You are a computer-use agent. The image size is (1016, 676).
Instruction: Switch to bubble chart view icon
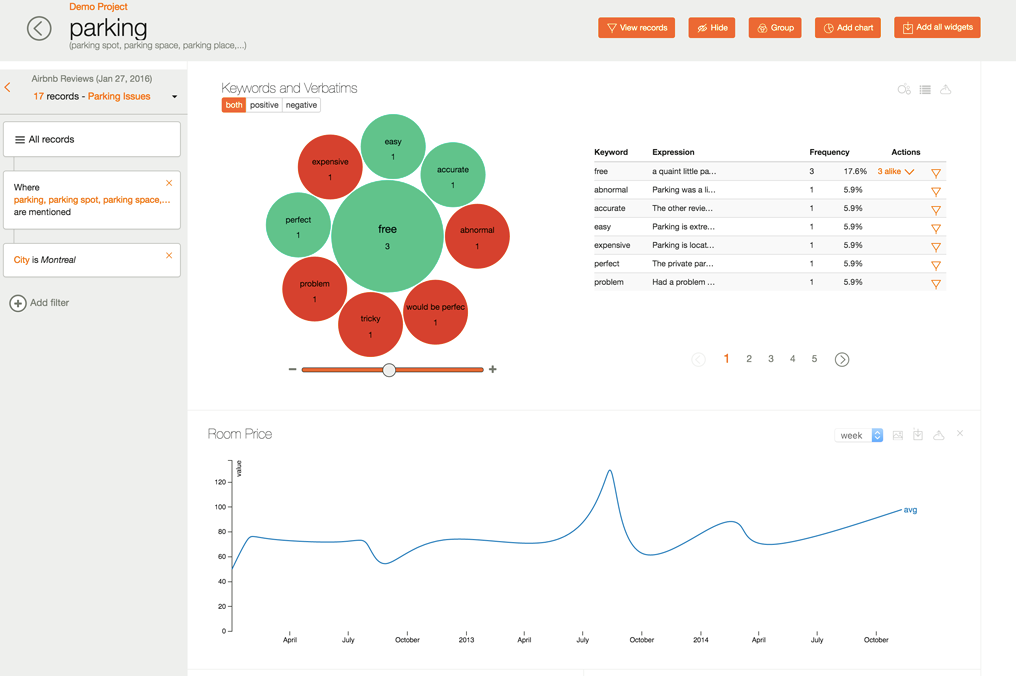click(904, 89)
